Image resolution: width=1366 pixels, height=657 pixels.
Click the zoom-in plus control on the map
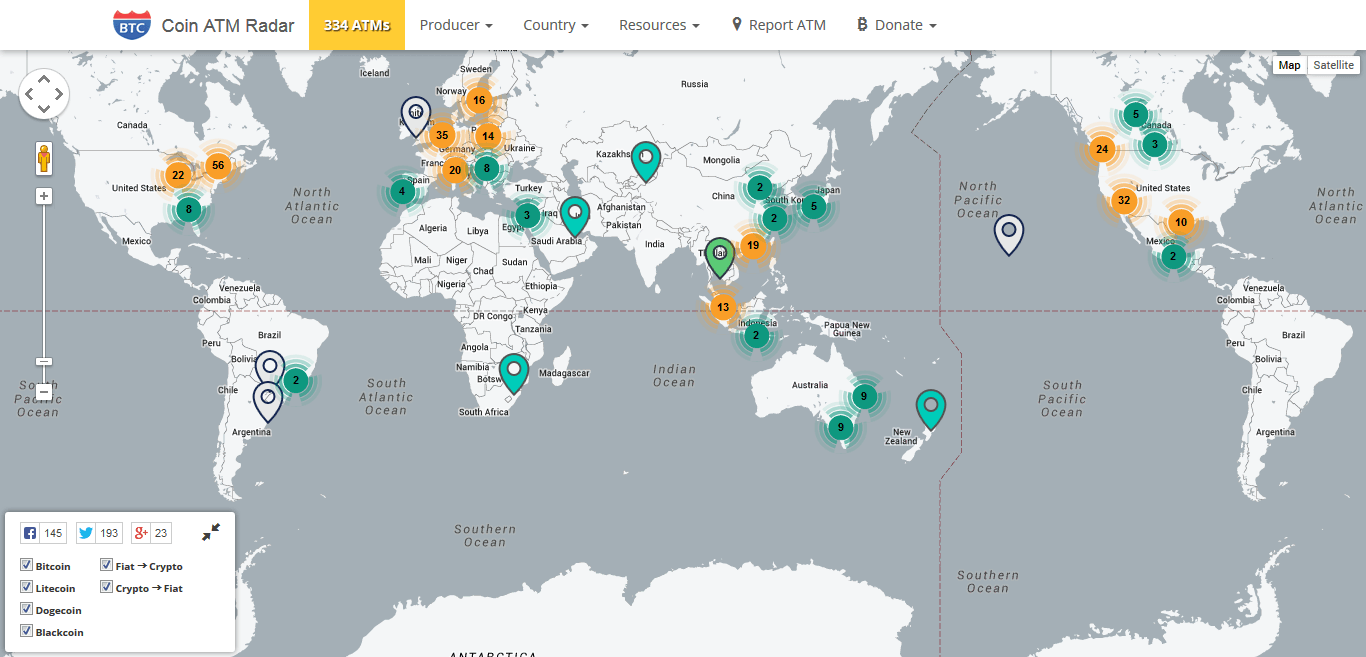tap(43, 195)
